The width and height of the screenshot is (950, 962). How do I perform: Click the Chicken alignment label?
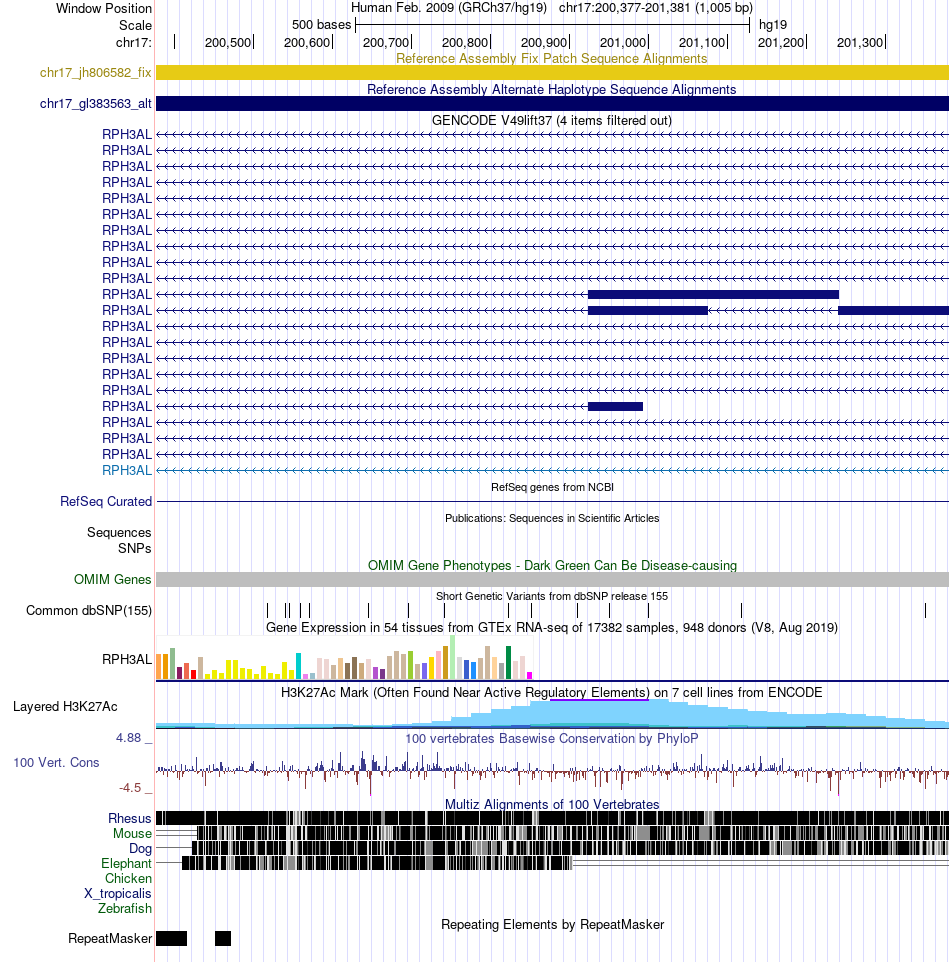coord(128,879)
